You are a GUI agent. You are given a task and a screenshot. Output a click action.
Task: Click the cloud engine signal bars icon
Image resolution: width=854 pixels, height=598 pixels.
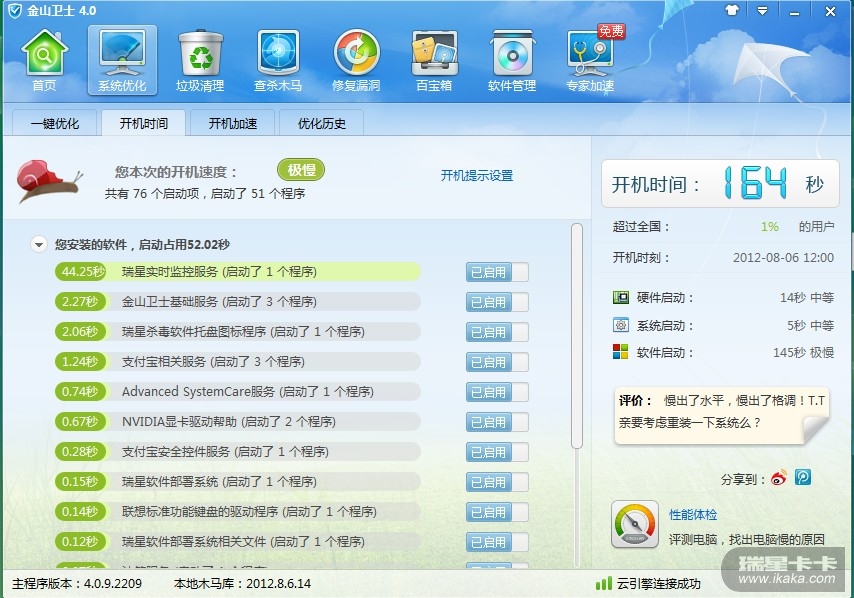click(603, 584)
